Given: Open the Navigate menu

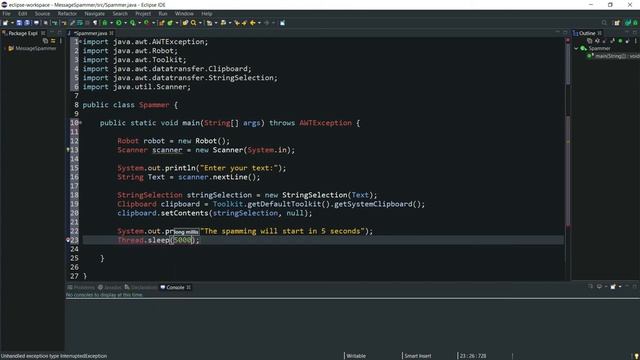Looking at the screenshot, I should pyautogui.click(x=95, y=13).
